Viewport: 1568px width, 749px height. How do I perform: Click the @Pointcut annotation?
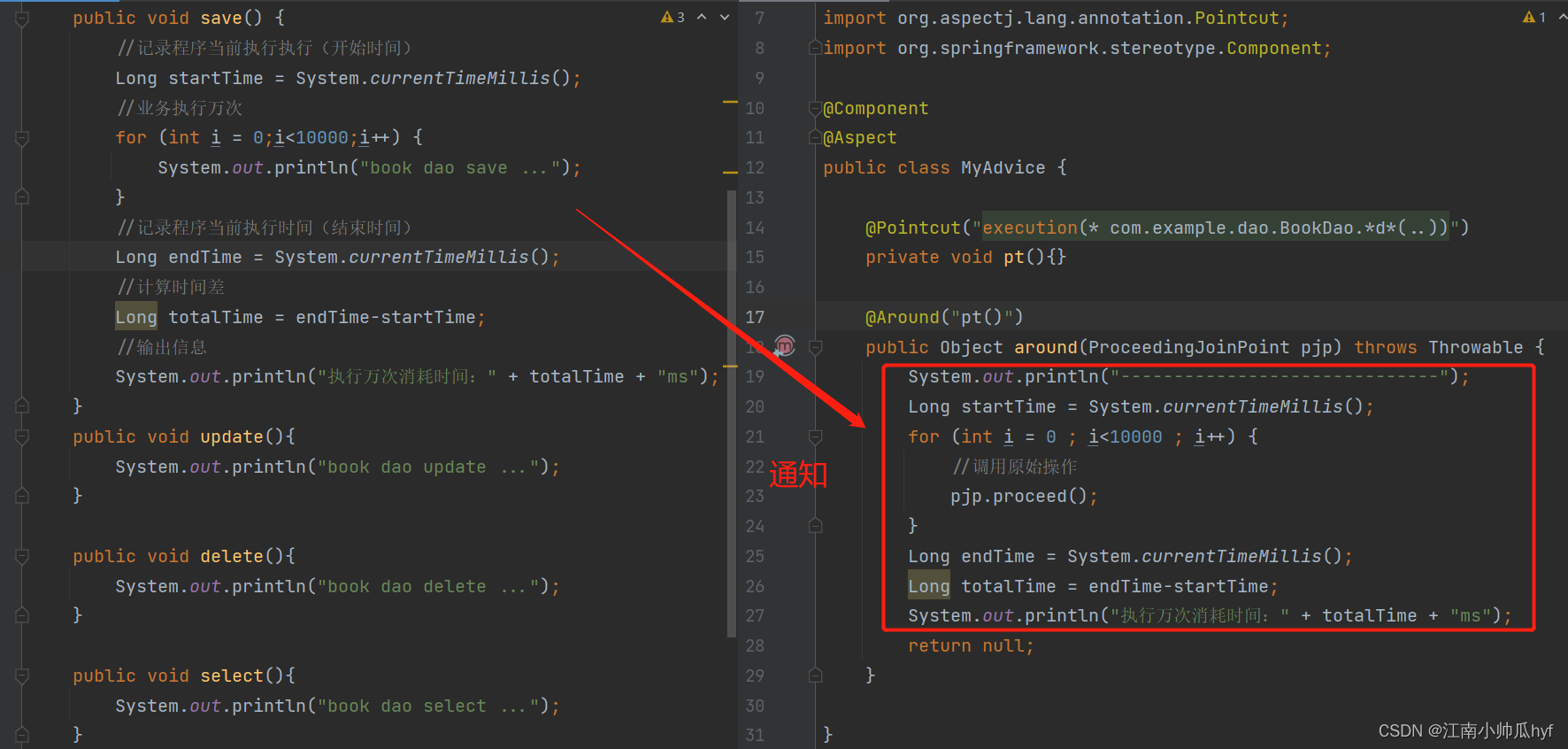click(x=912, y=228)
